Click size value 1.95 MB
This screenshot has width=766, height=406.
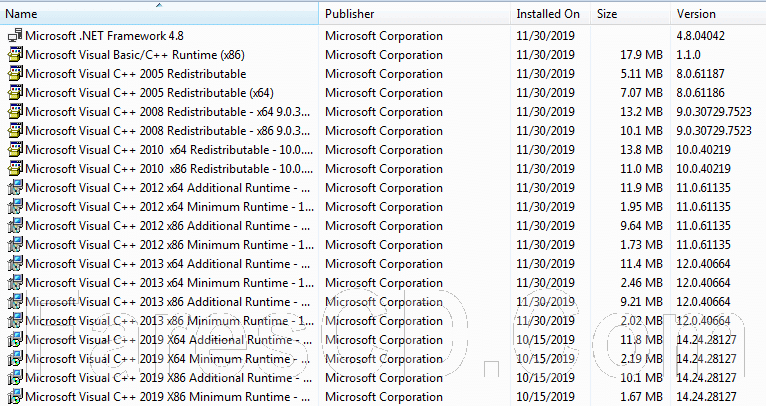[641, 207]
